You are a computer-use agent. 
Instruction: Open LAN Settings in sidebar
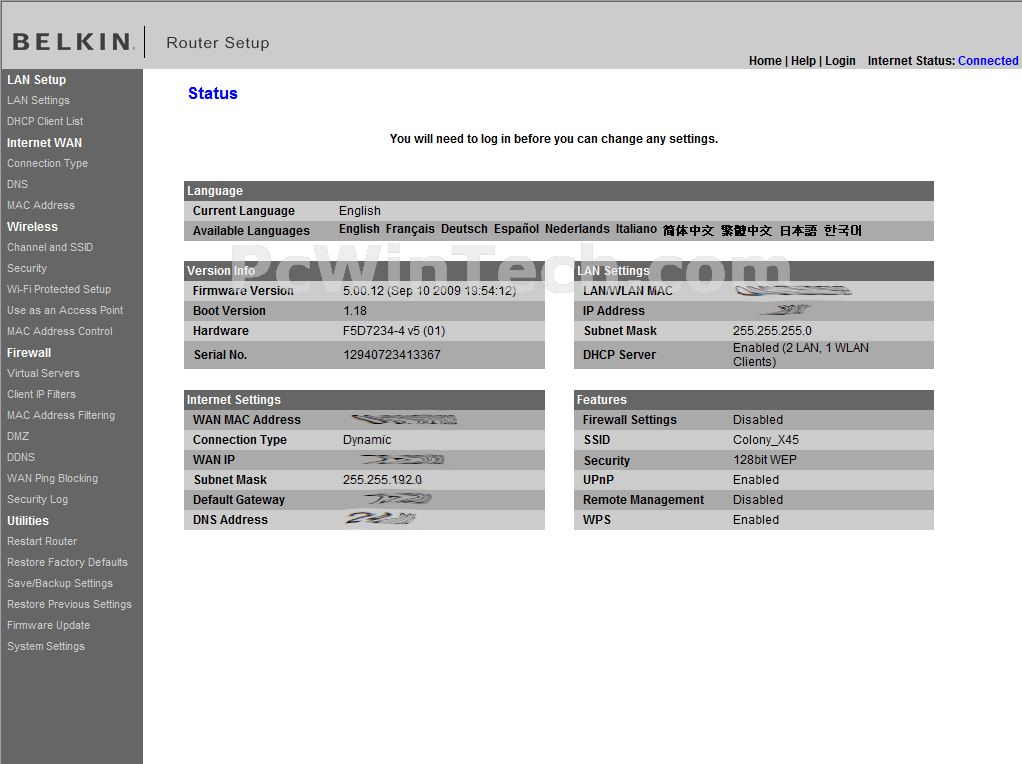pos(38,100)
